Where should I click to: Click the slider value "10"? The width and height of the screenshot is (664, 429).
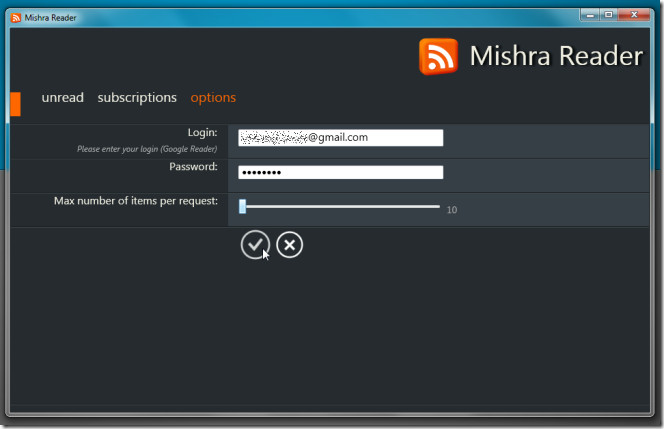[x=452, y=210]
